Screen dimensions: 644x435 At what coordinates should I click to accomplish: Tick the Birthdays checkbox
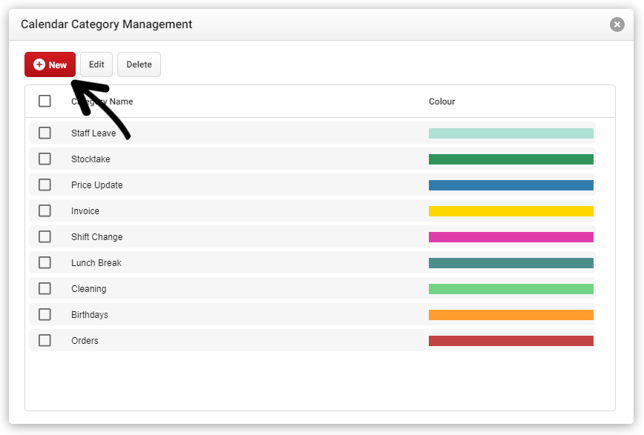click(x=45, y=314)
